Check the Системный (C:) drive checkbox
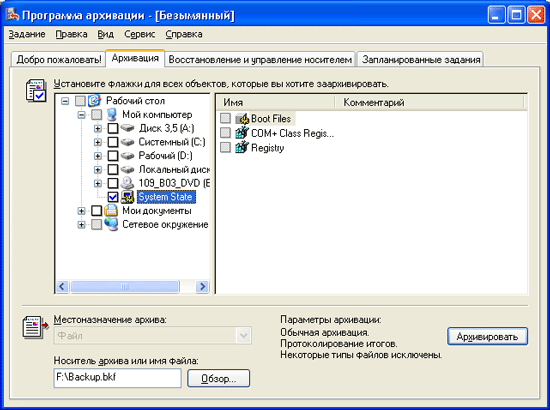 113,142
